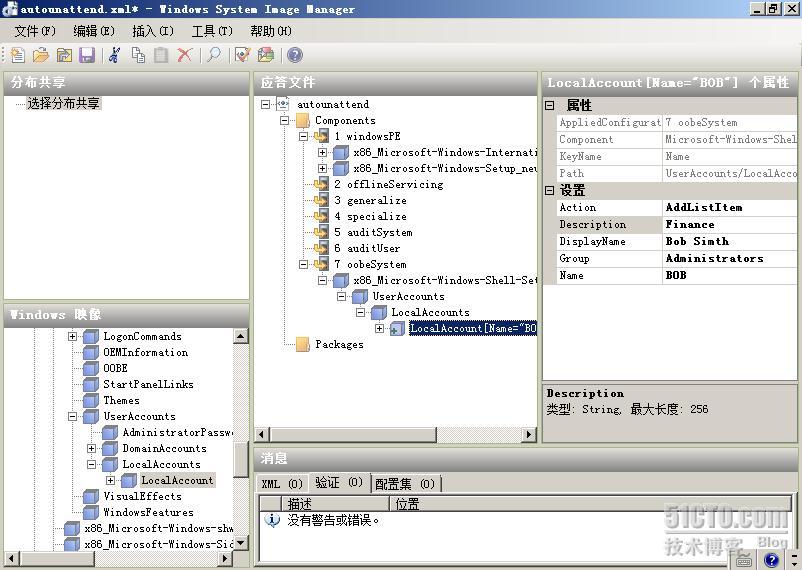802x570 pixels.
Task: Click the New Answer File toolbar icon
Action: pyautogui.click(x=17, y=55)
